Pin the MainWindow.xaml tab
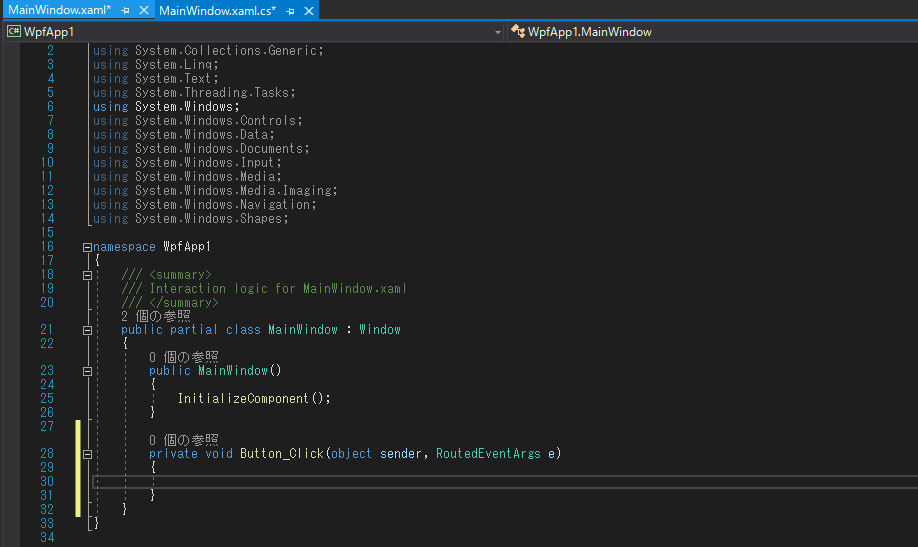The image size is (918, 547). point(125,11)
